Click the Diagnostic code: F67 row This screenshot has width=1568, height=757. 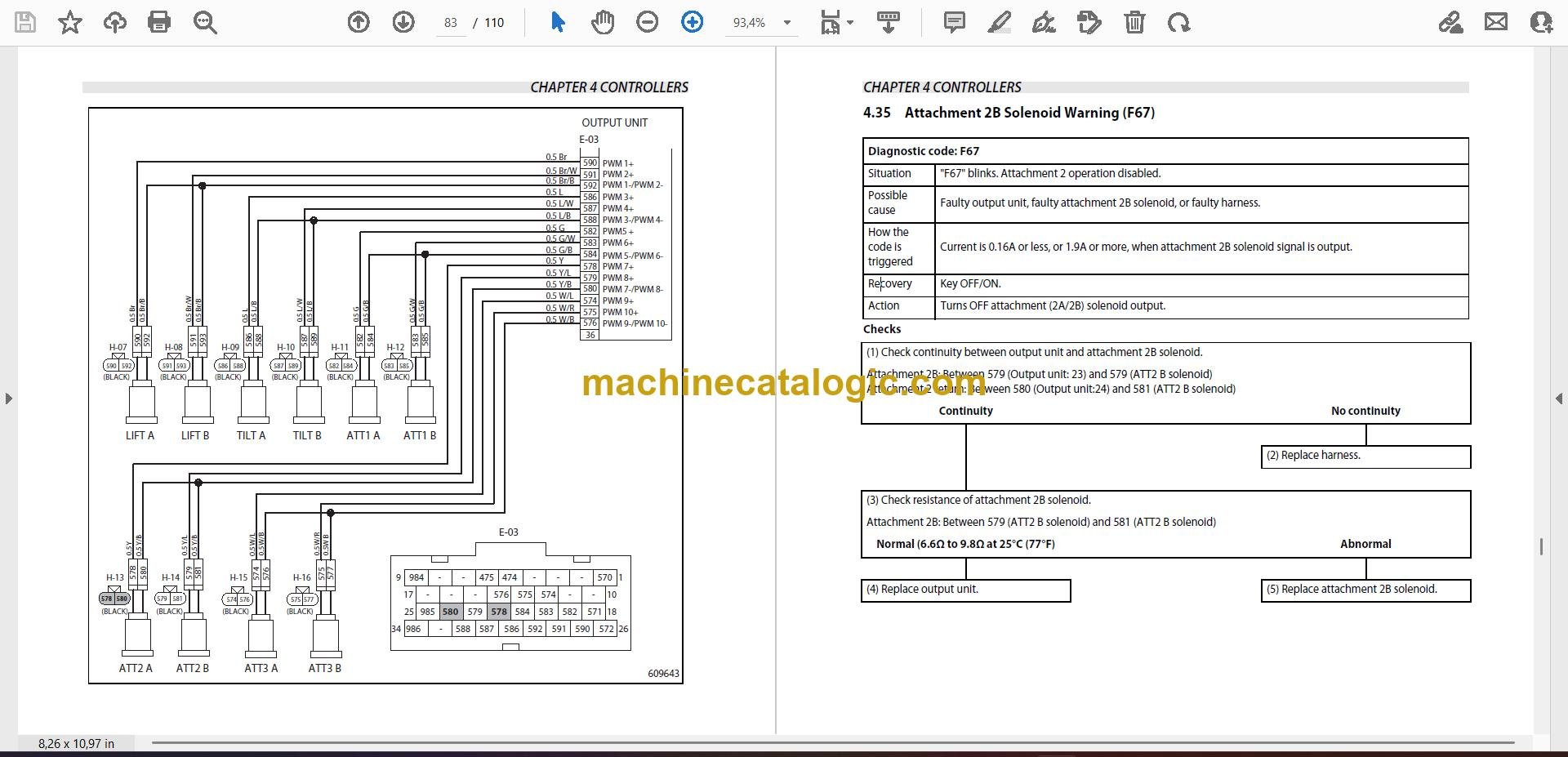click(1165, 151)
